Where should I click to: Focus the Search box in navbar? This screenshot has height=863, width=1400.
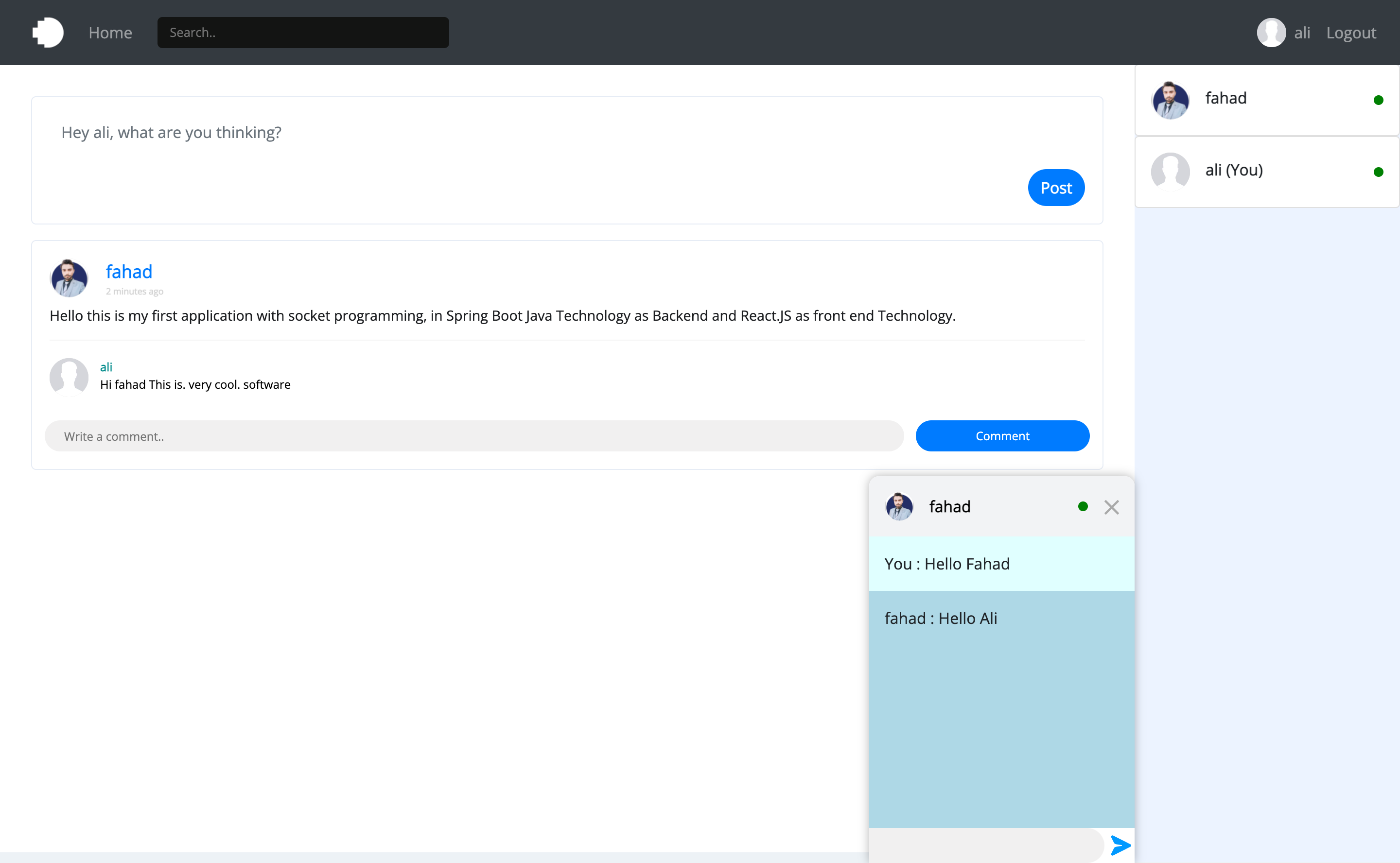tap(303, 33)
